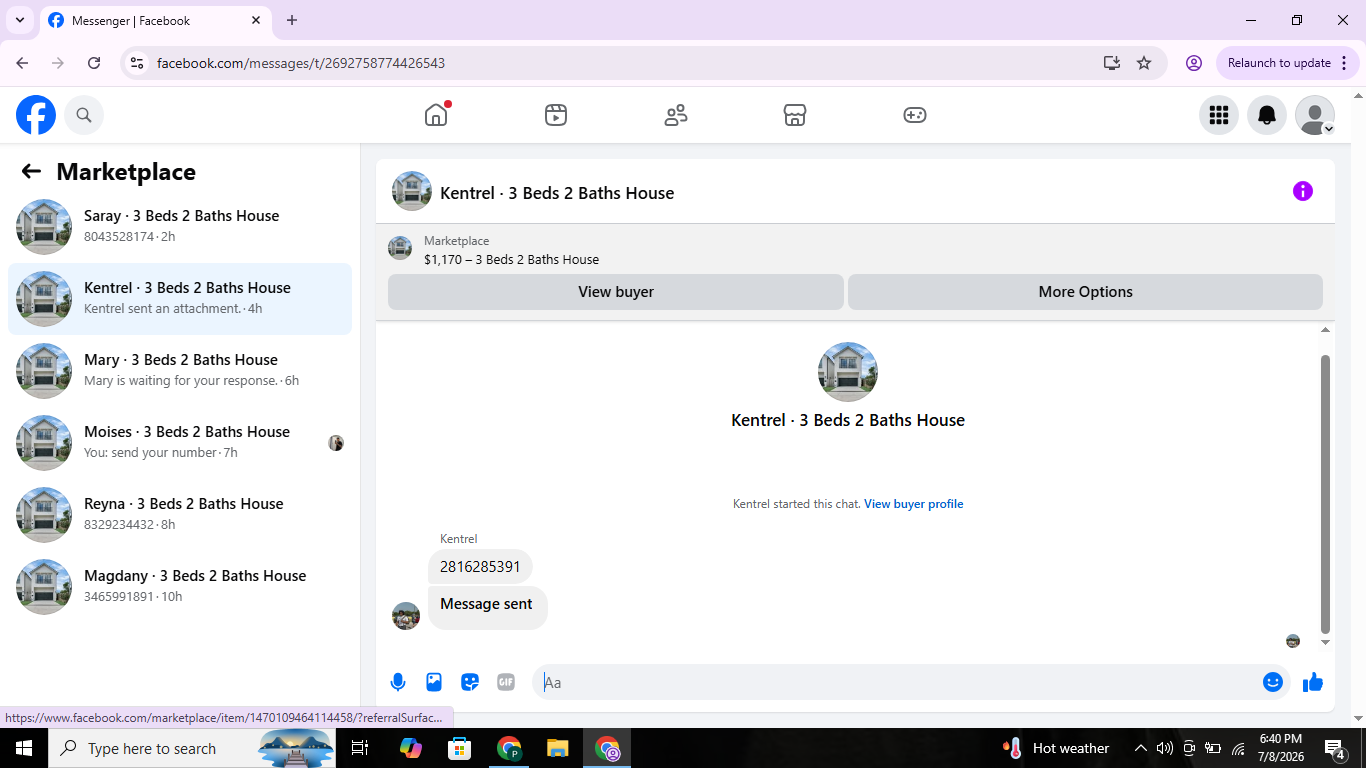Install app icon in address bar
This screenshot has width=1366, height=768.
click(x=1112, y=63)
